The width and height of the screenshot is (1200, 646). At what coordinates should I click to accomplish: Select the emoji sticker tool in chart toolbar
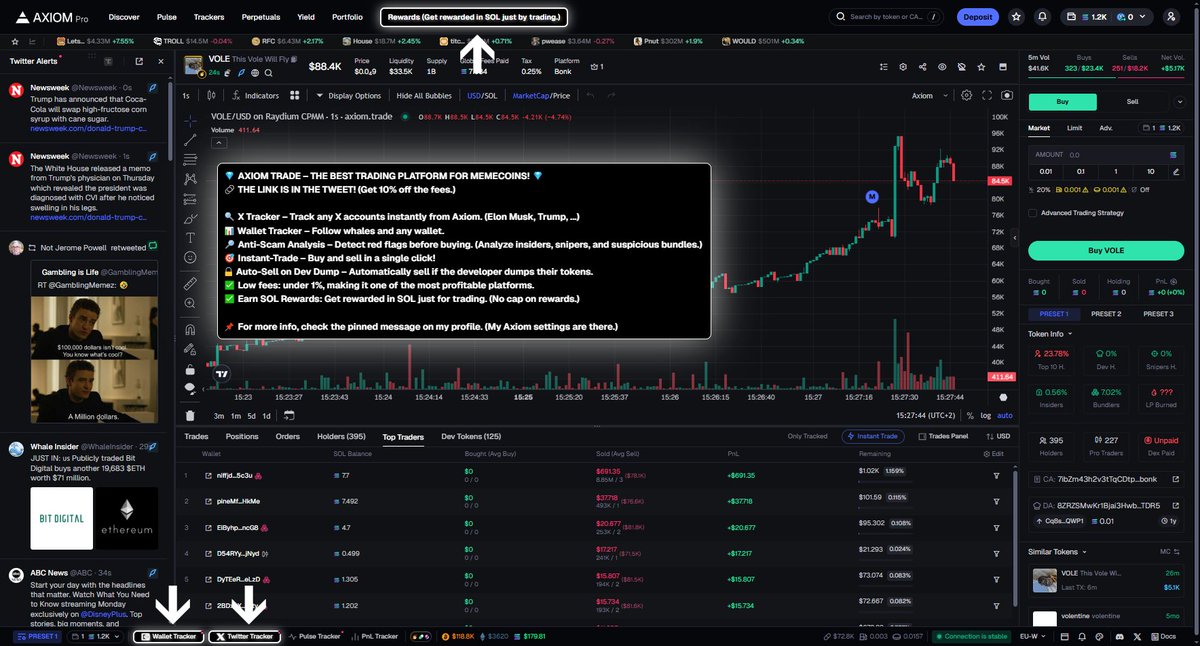(x=190, y=258)
